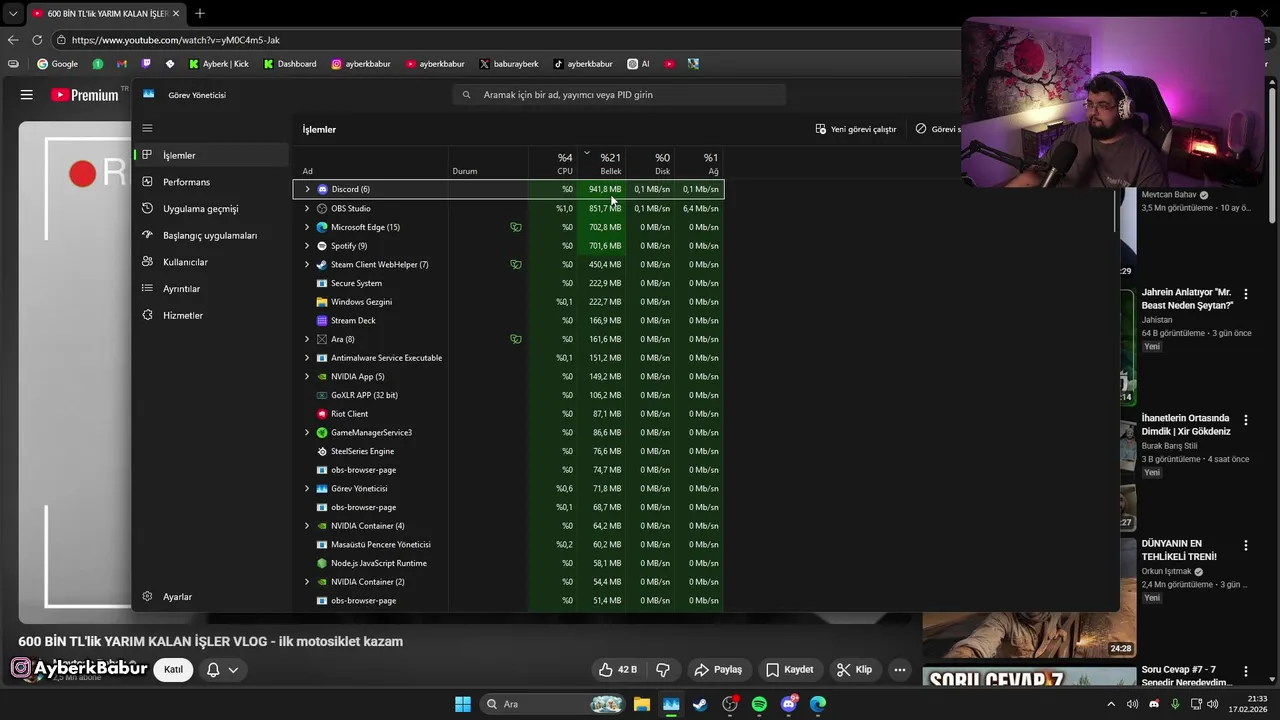This screenshot has width=1280, height=720.
Task: Open the browser tab list dropdown
Action: (13, 14)
